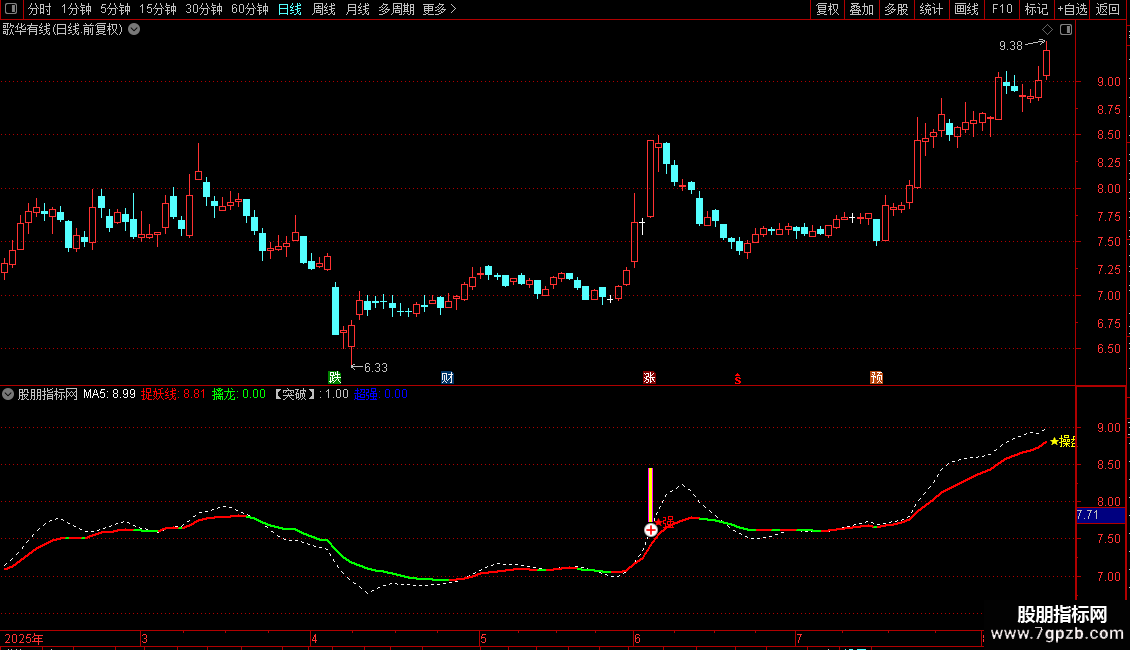Image resolution: width=1130 pixels, height=650 pixels.
Task: Select the 日线 daily period
Action: point(290,9)
